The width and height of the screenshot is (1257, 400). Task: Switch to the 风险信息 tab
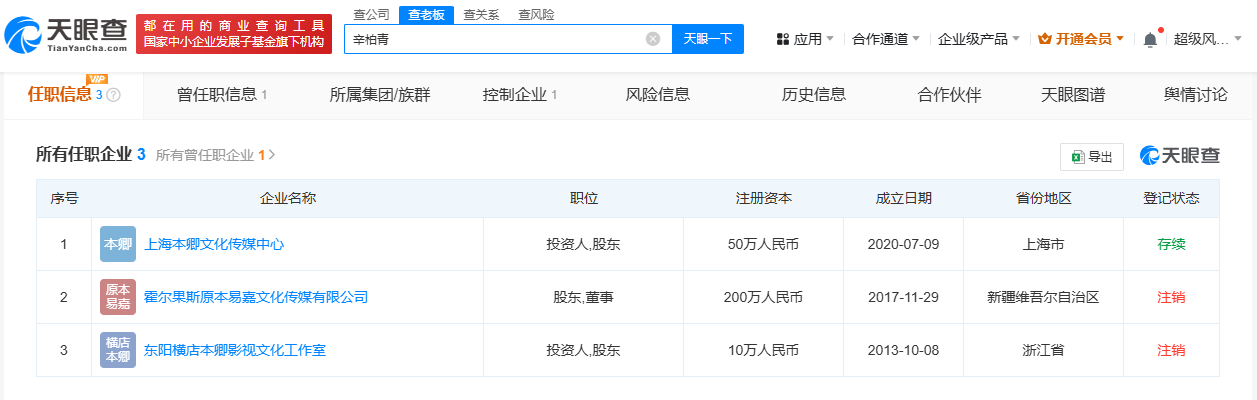(657, 95)
